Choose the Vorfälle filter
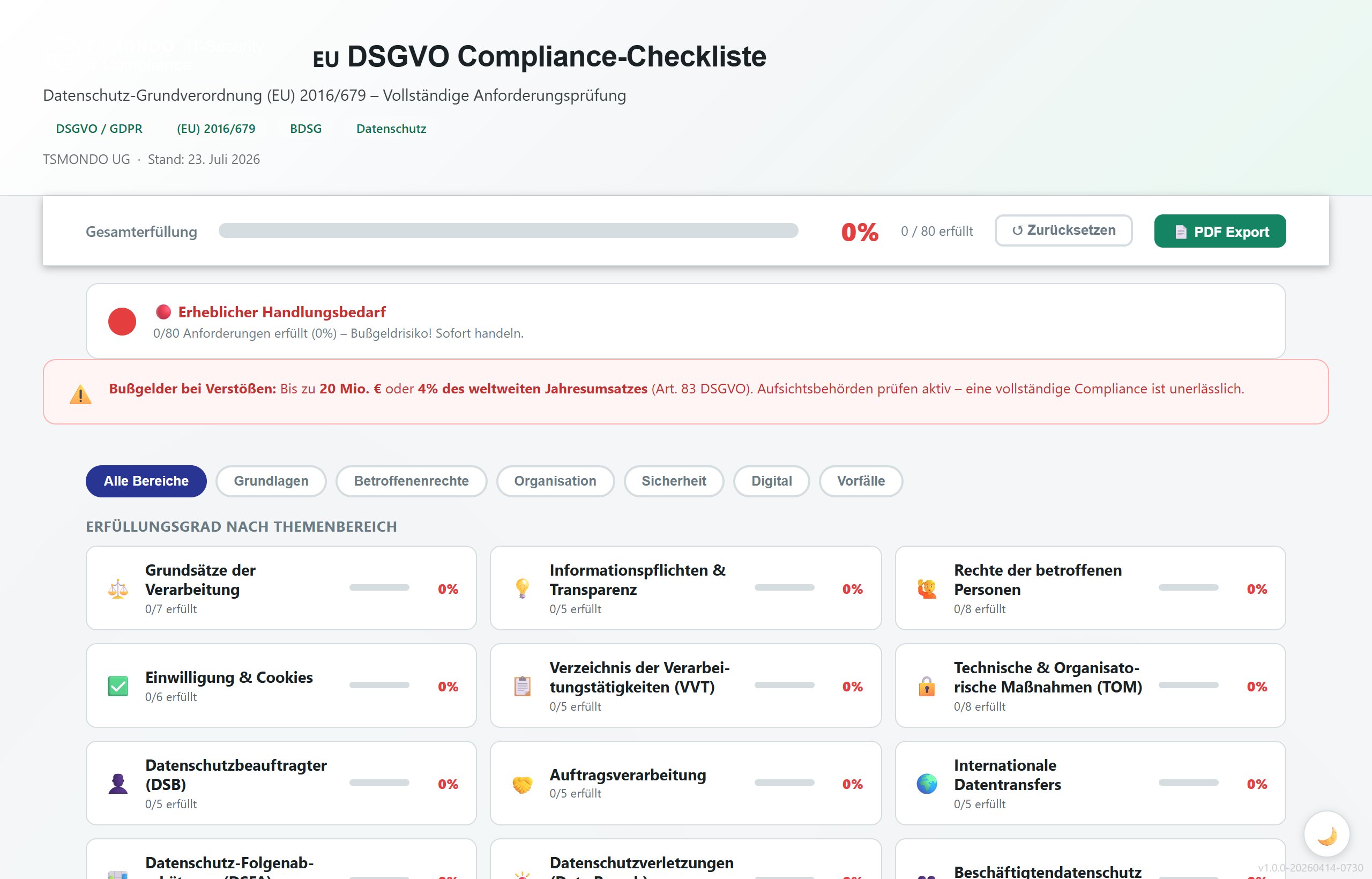Image resolution: width=1372 pixels, height=879 pixels. 861,481
